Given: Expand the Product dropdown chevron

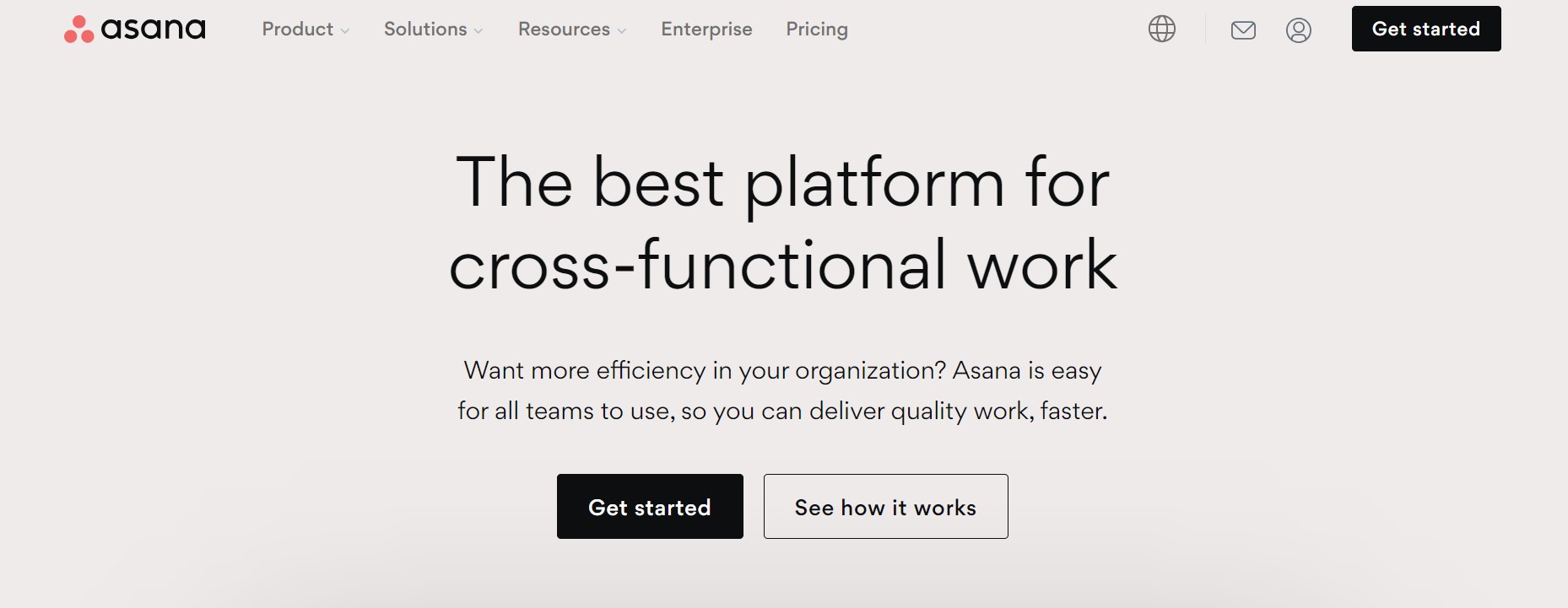Looking at the screenshot, I should tap(344, 32).
